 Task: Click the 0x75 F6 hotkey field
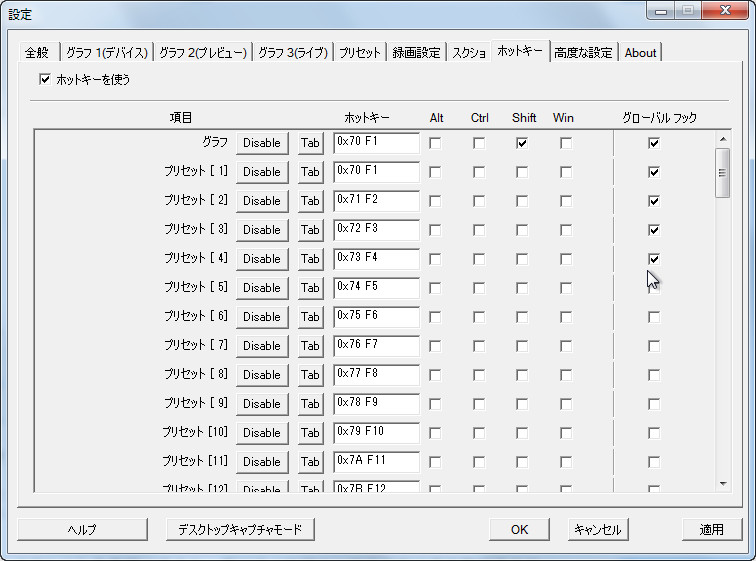point(376,317)
